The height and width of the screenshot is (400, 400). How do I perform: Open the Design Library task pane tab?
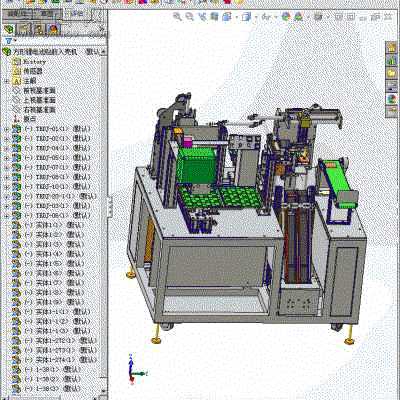tap(392, 60)
